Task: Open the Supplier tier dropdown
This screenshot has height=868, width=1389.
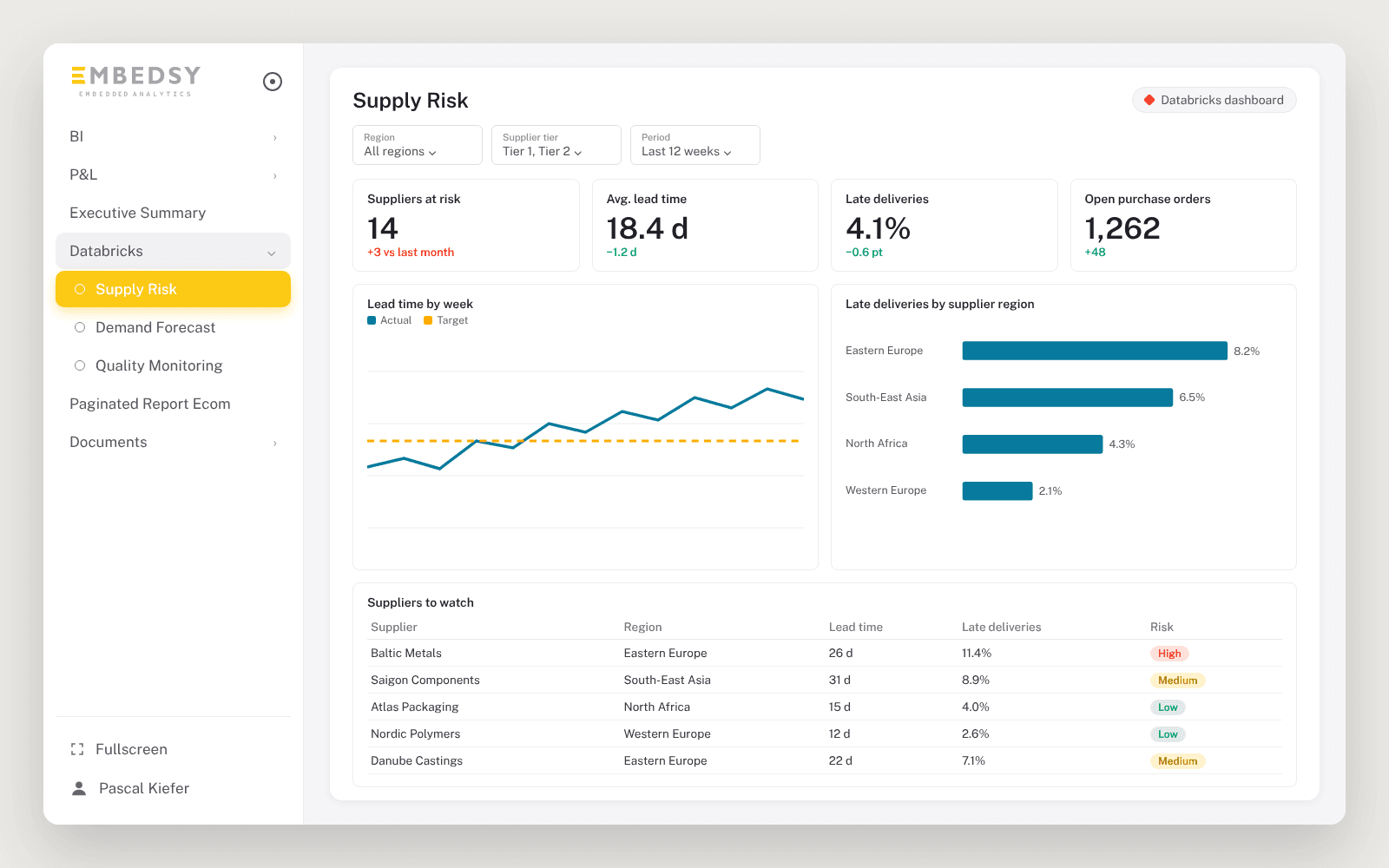Action: (x=556, y=145)
